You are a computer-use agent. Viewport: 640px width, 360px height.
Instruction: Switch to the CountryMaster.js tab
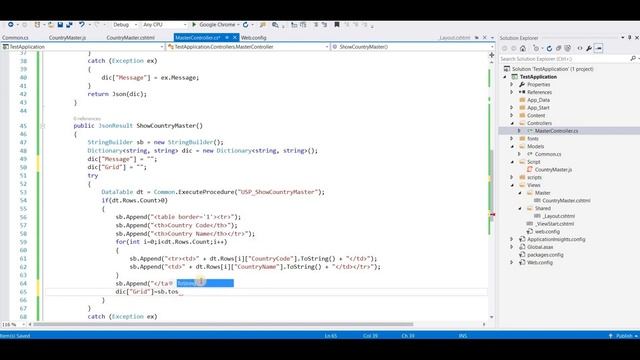coord(67,38)
